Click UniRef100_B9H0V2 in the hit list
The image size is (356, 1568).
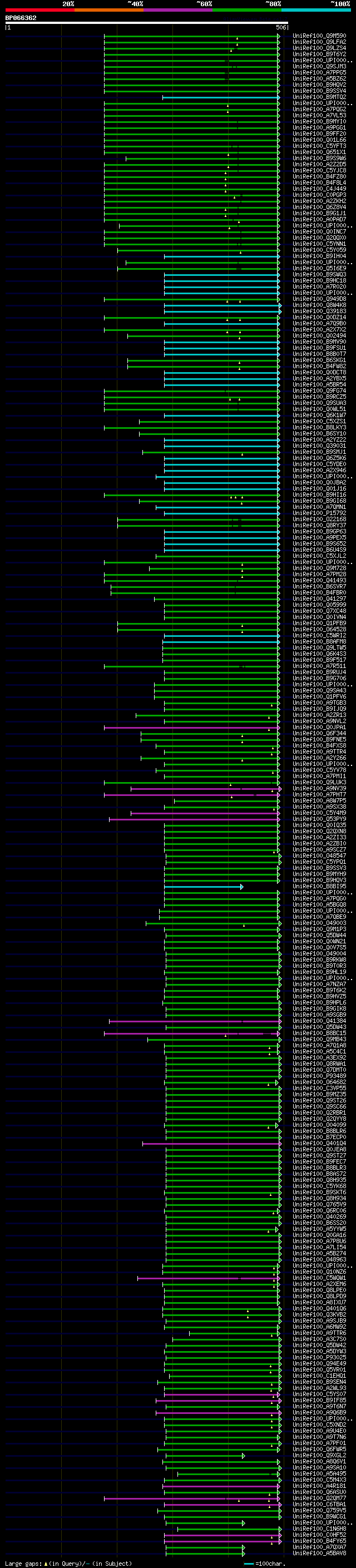(319, 85)
